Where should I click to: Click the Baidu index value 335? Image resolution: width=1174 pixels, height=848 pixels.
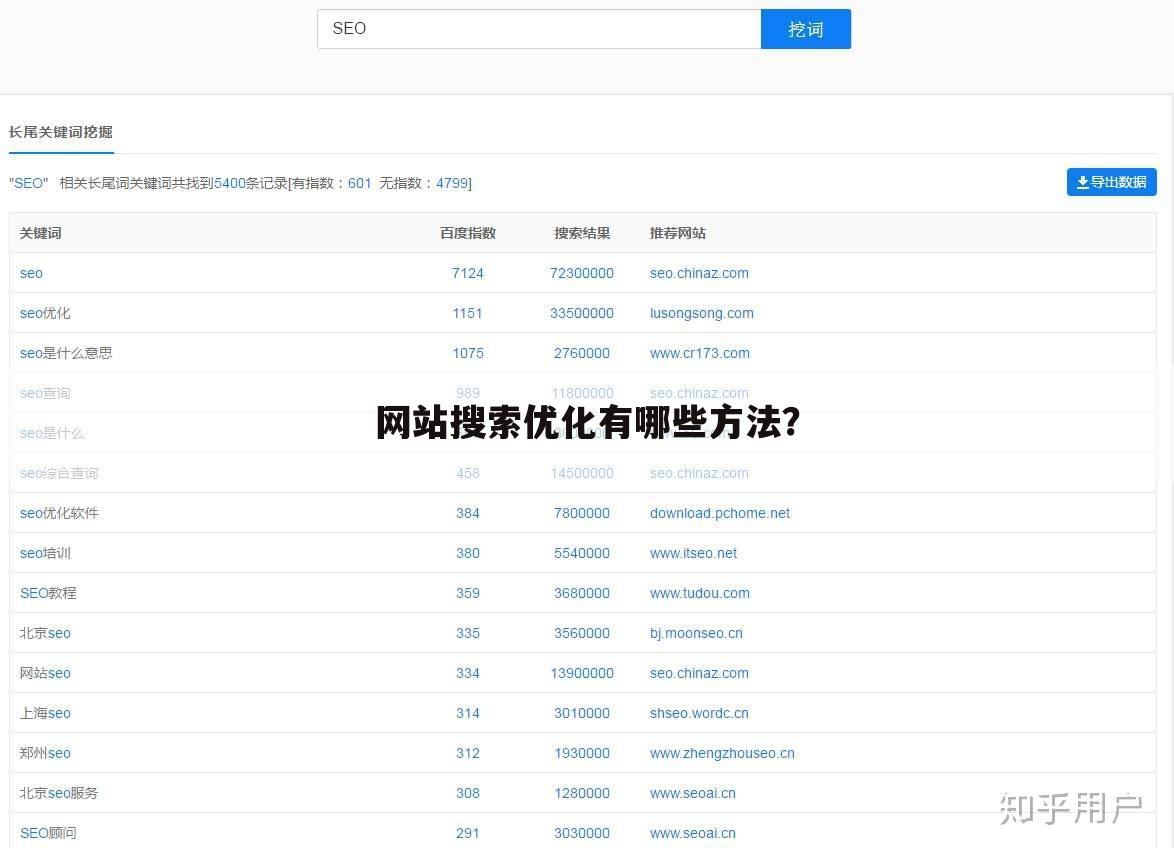point(468,633)
